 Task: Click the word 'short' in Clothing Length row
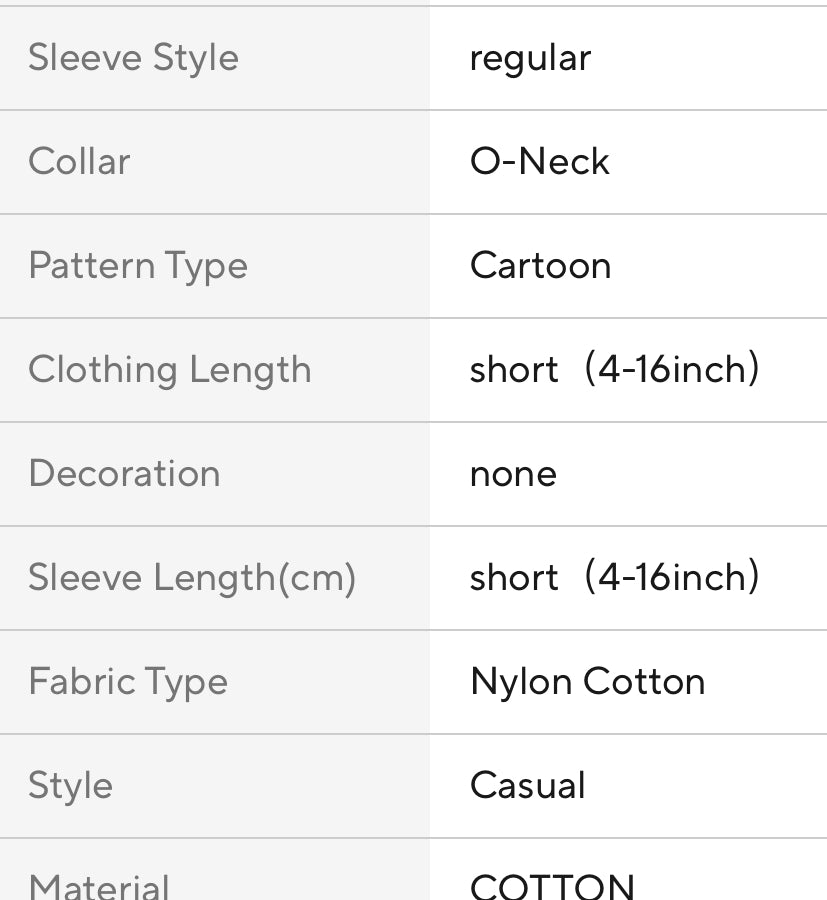point(514,370)
